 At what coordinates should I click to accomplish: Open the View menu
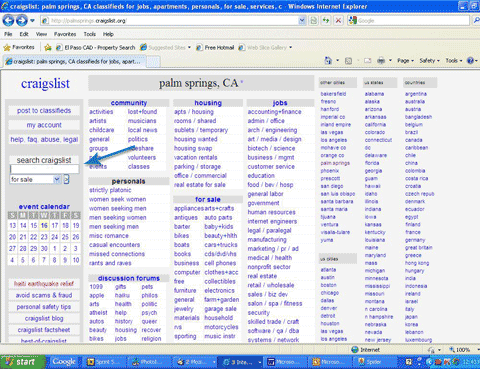(41, 34)
